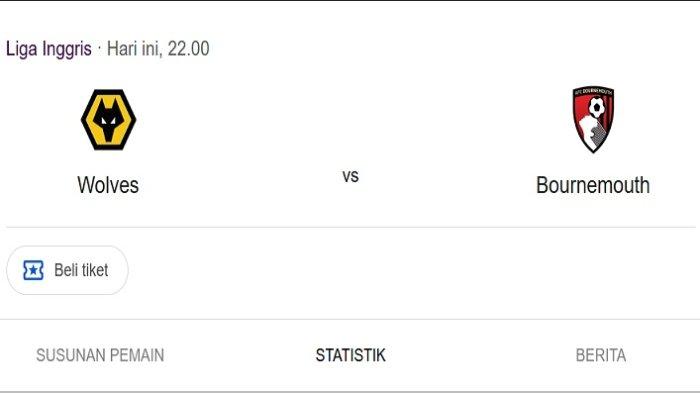Select the STATISTIK tab
Image resolution: width=700 pixels, height=393 pixels.
tap(350, 355)
